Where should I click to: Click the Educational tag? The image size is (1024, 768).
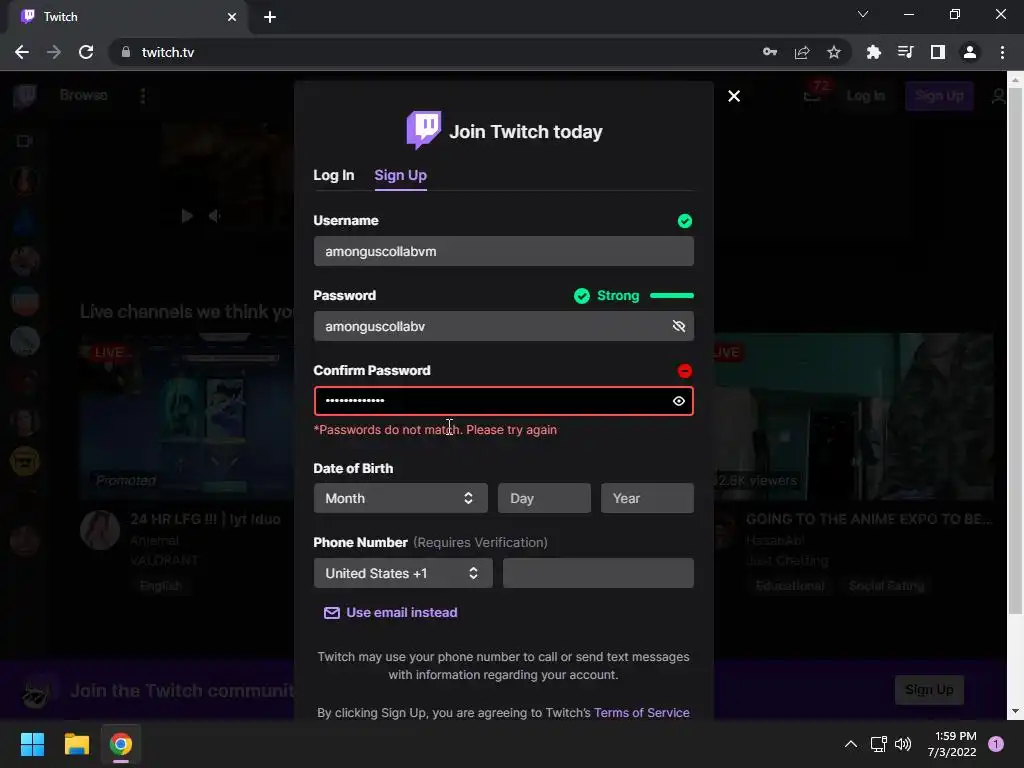pos(790,585)
